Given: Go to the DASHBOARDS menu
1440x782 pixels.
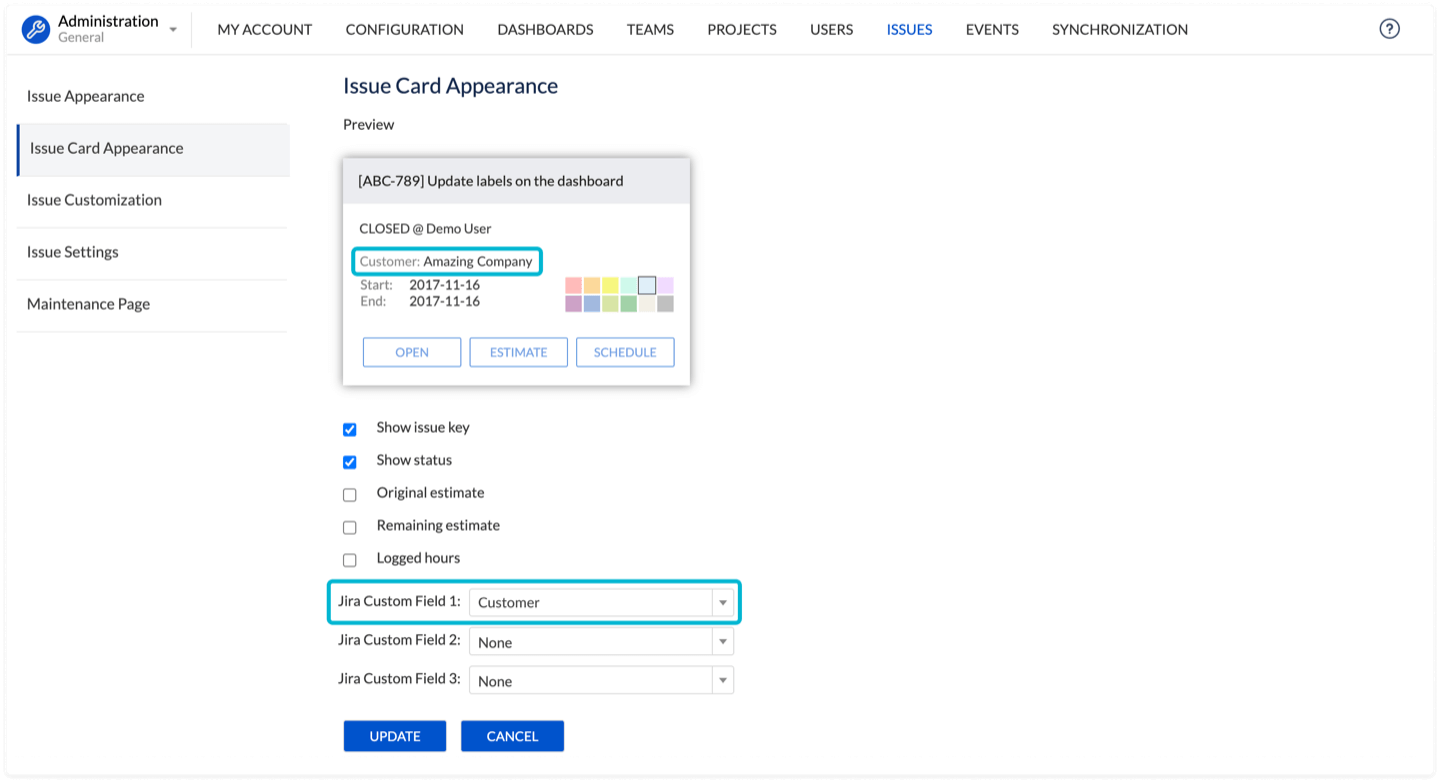Looking at the screenshot, I should point(545,29).
